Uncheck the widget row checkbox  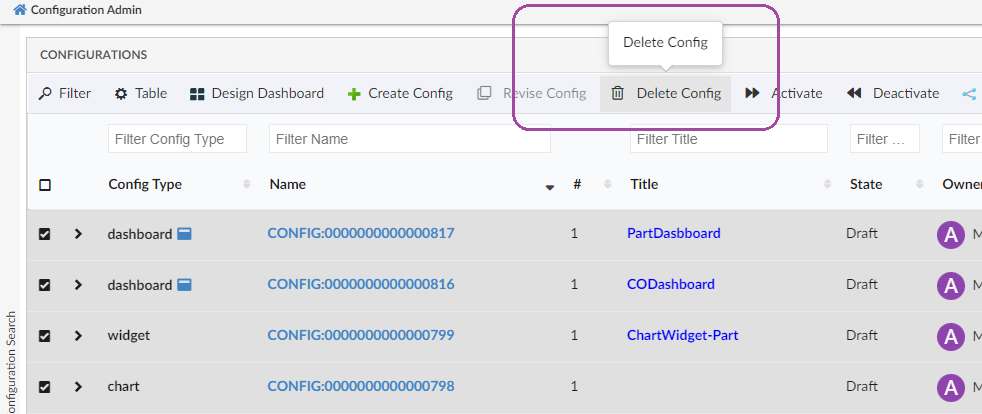44,335
